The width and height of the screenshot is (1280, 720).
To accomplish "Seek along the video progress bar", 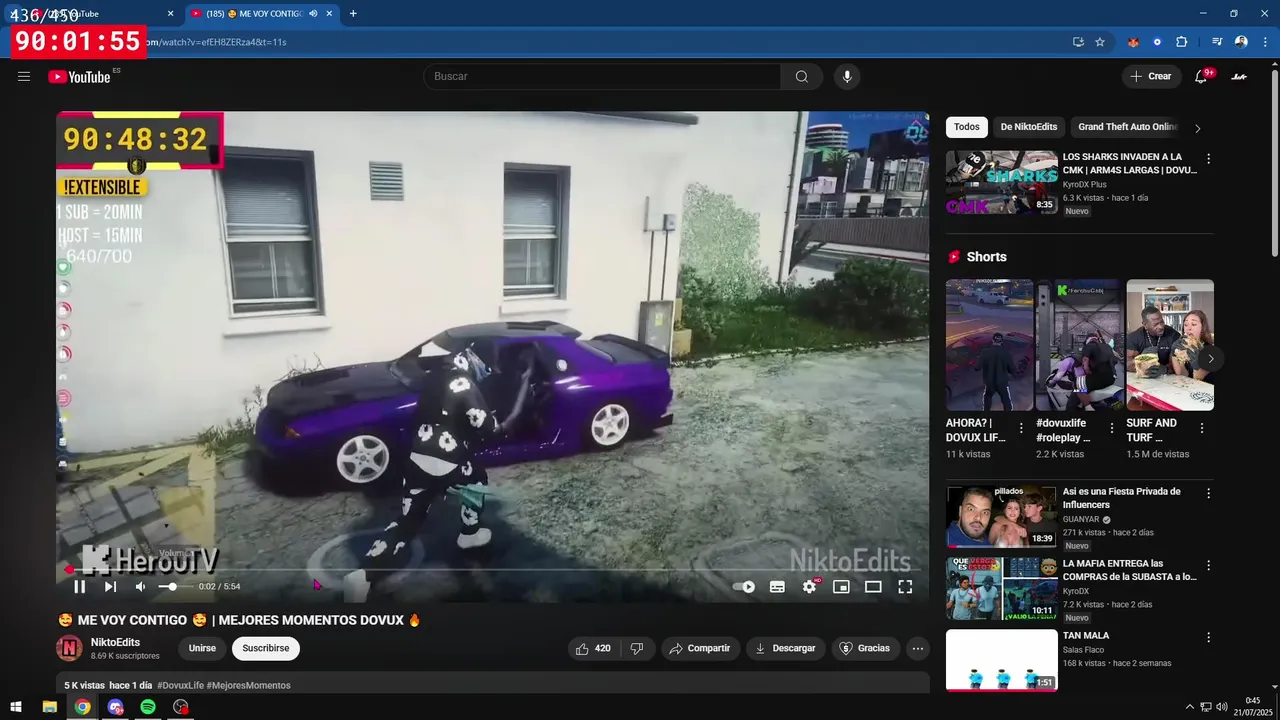I will [x=492, y=570].
